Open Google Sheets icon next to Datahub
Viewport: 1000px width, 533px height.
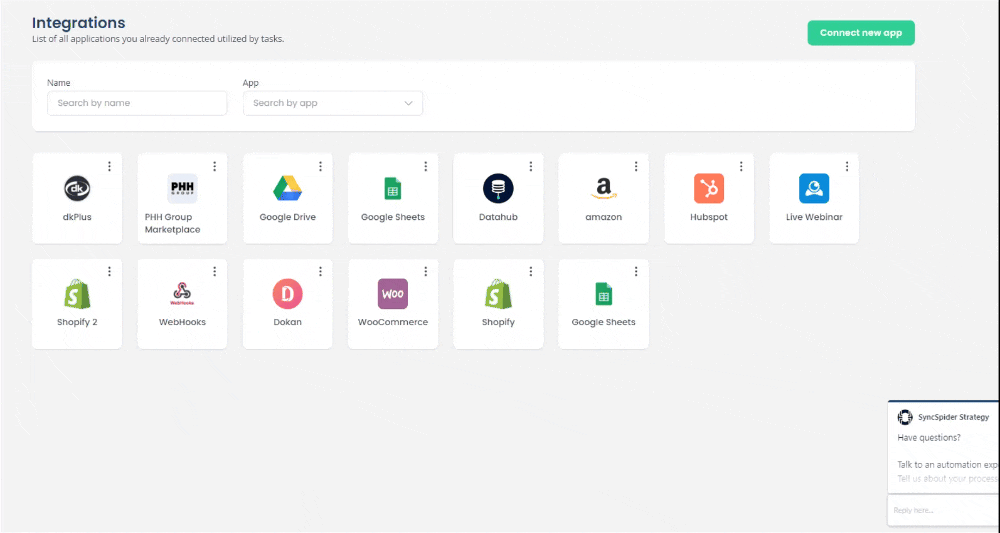(x=393, y=189)
